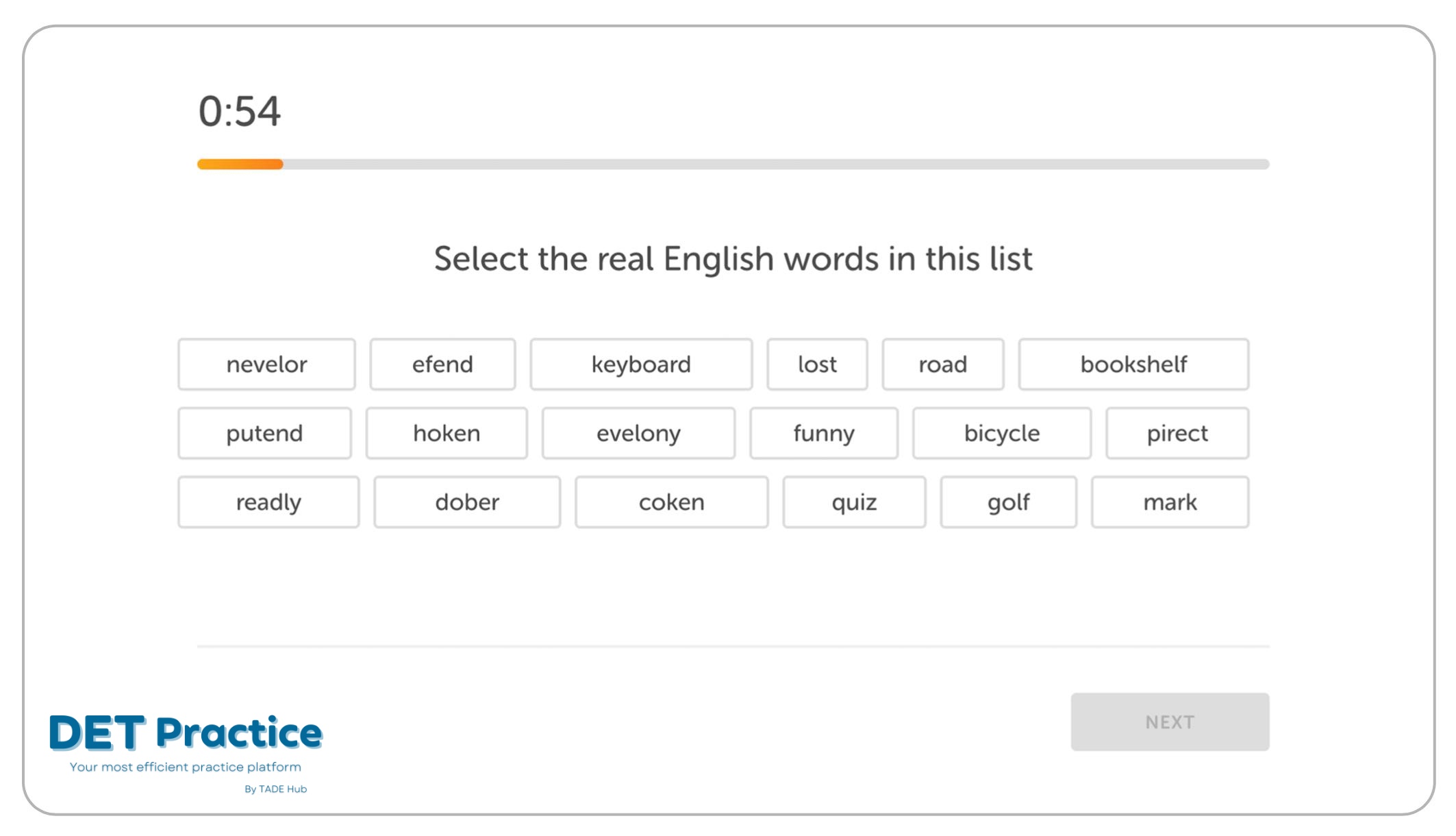1456x836 pixels.
Task: Select the real word 'keyboard'
Action: click(x=640, y=364)
